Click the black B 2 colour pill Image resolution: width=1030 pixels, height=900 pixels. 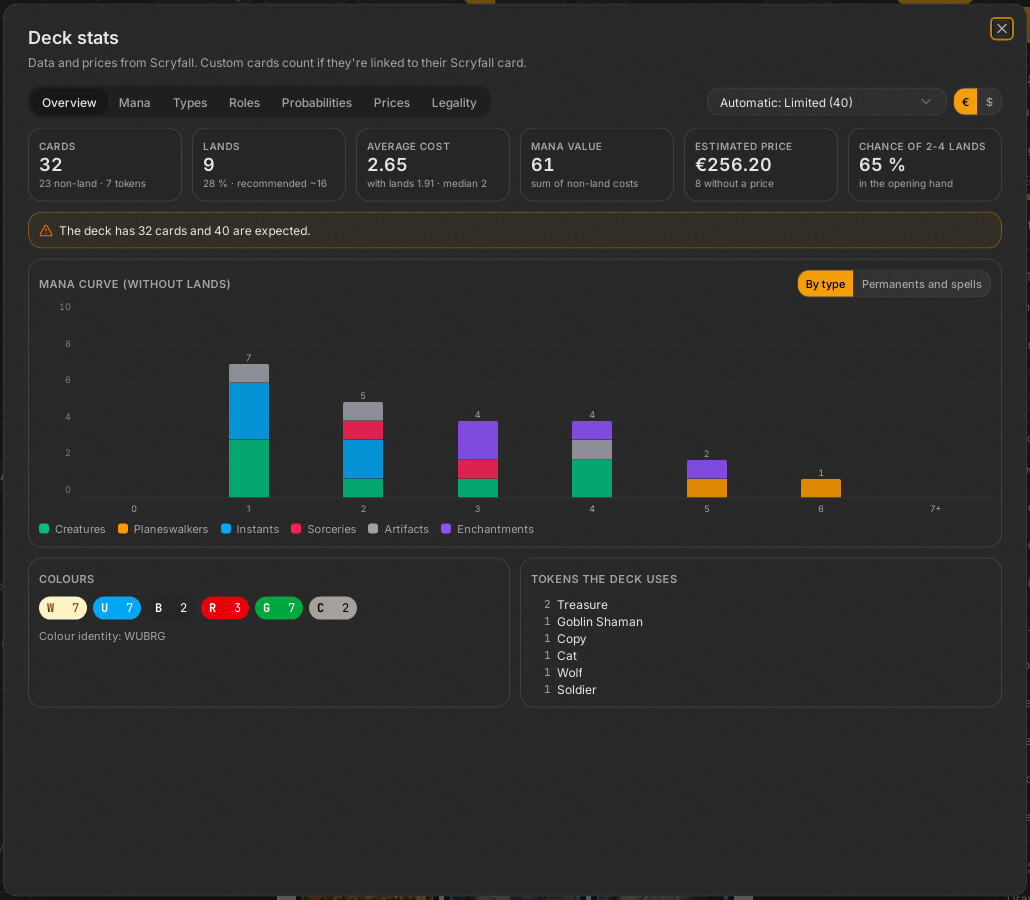171,608
